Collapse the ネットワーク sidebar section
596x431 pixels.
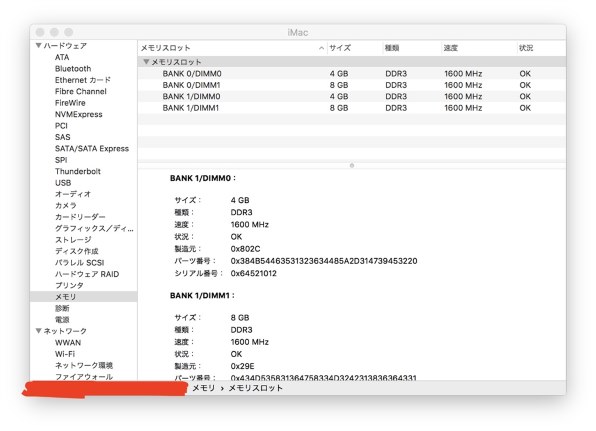click(x=38, y=331)
